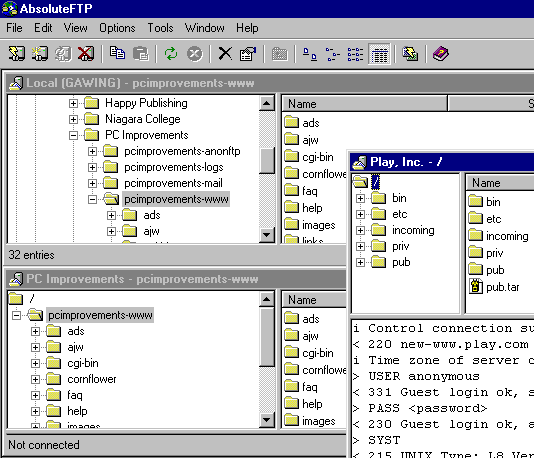Click the PC Improvements tree scrollbar thumb
This screenshot has height=458, width=534.
coord(267,337)
